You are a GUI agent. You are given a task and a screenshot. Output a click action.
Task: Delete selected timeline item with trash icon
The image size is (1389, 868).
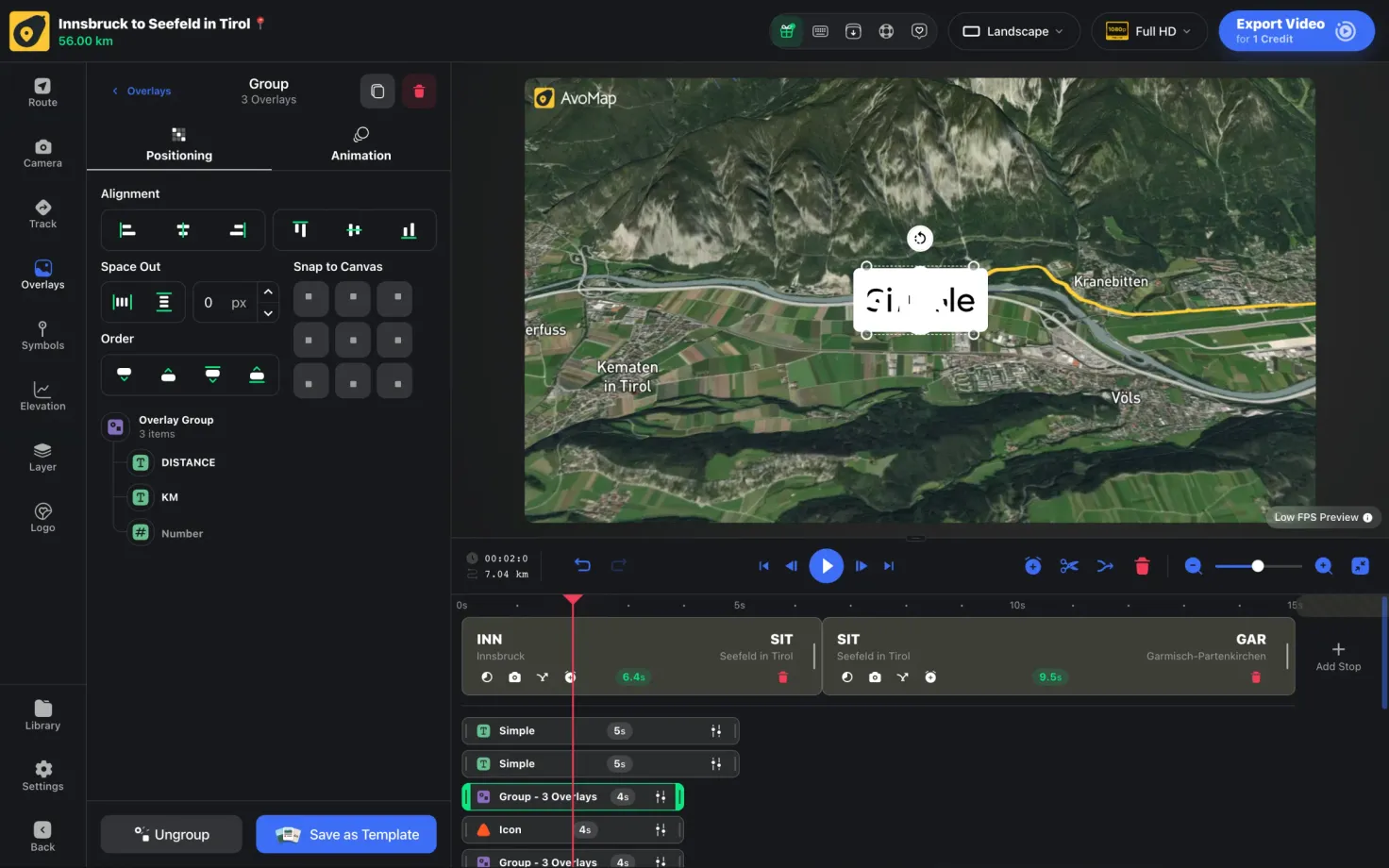tap(1142, 566)
